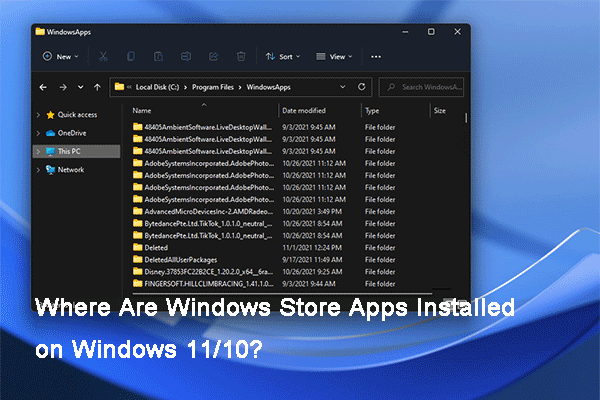This screenshot has width=600, height=400.
Task: Select Network in sidebar
Action: point(71,170)
